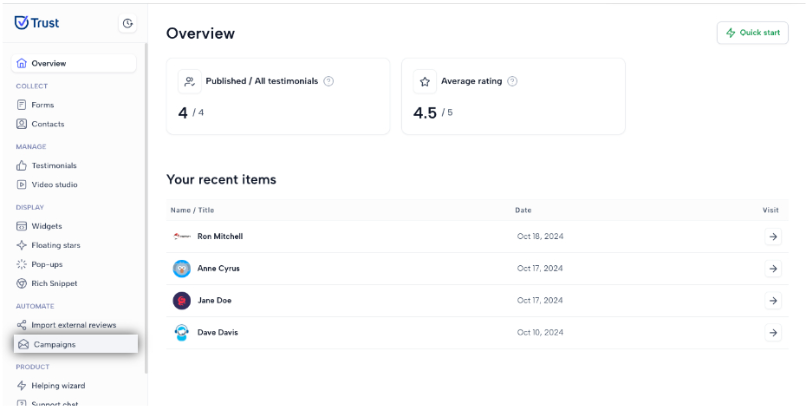Click the date Oct 18, 2024
807x407 pixels.
click(540, 237)
